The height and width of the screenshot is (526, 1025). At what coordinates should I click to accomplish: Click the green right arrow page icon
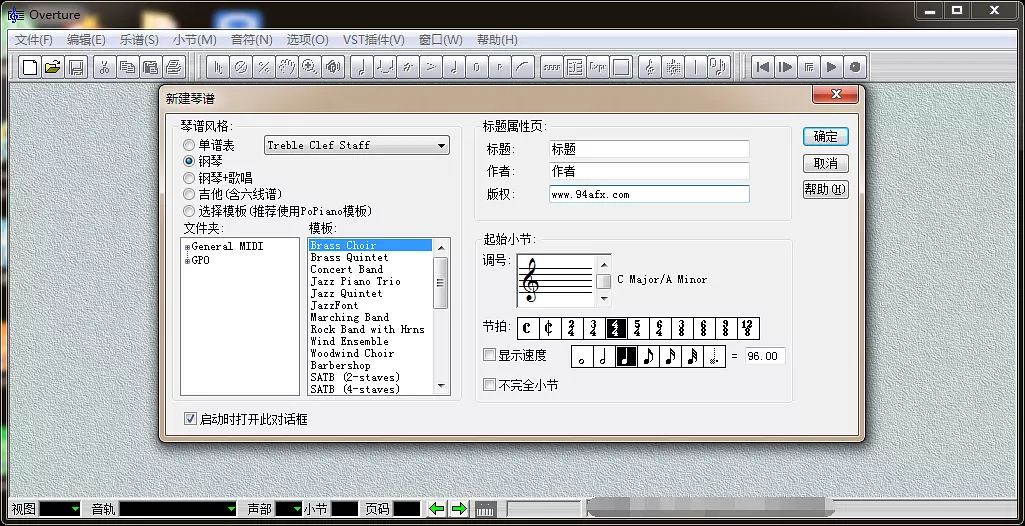(460, 509)
